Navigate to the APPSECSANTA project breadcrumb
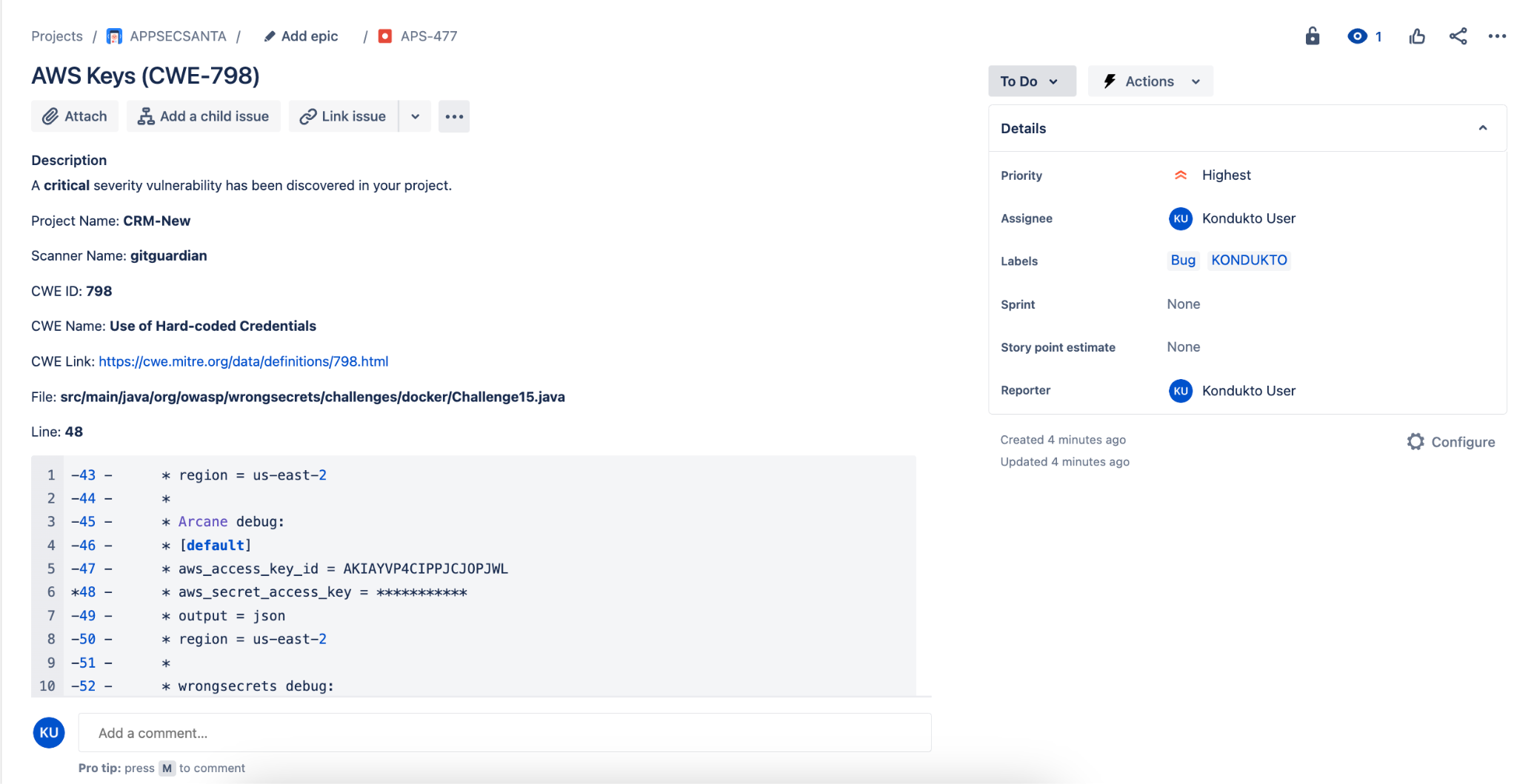This screenshot has height=784, width=1517. (178, 36)
